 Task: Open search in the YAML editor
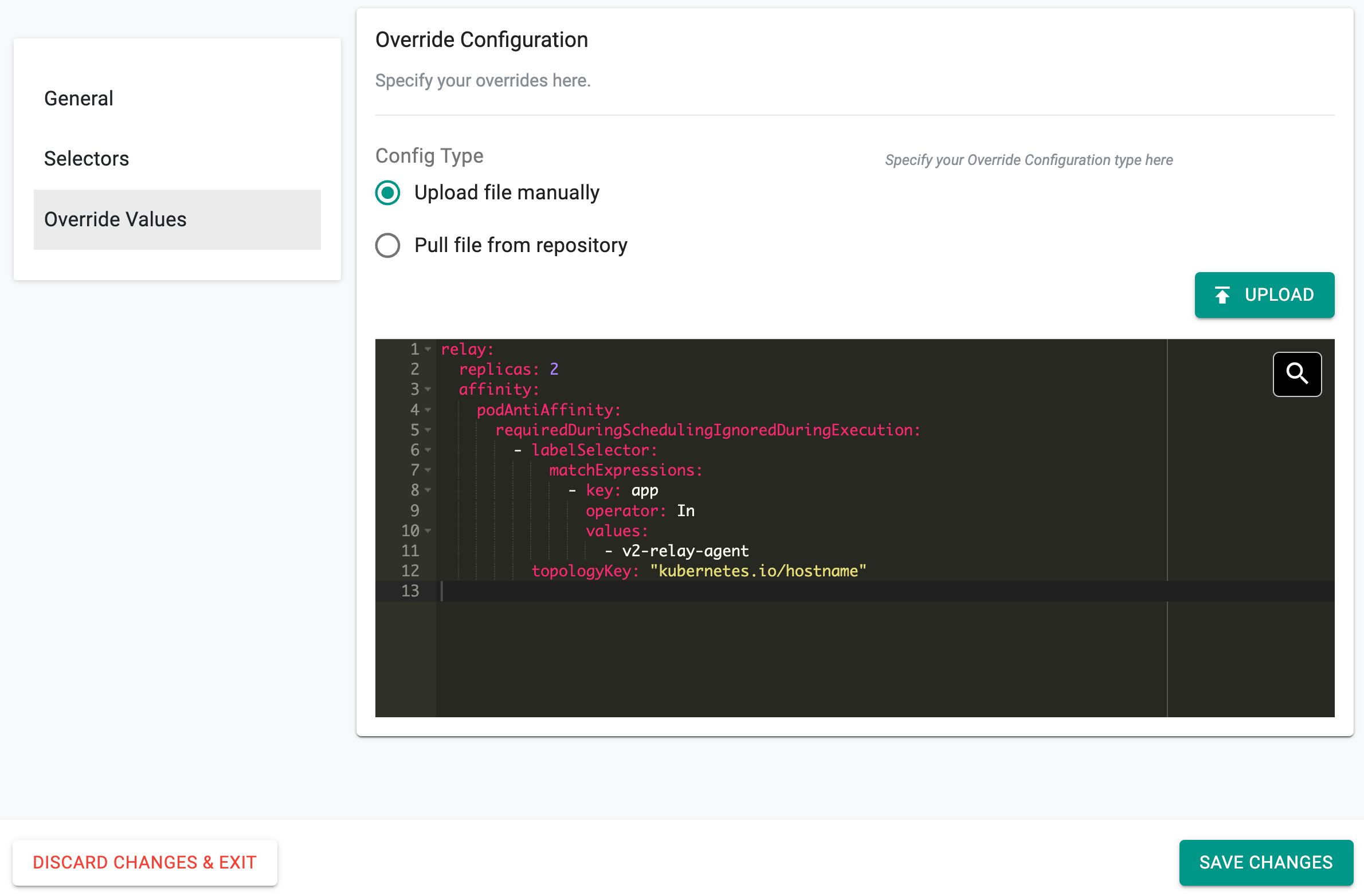(x=1297, y=374)
